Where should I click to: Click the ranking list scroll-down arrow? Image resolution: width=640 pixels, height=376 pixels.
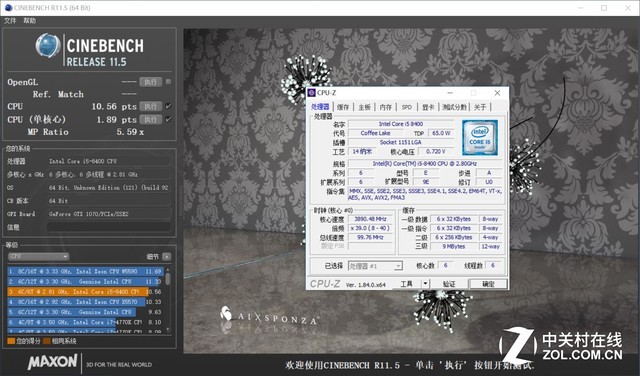pyautogui.click(x=168, y=330)
